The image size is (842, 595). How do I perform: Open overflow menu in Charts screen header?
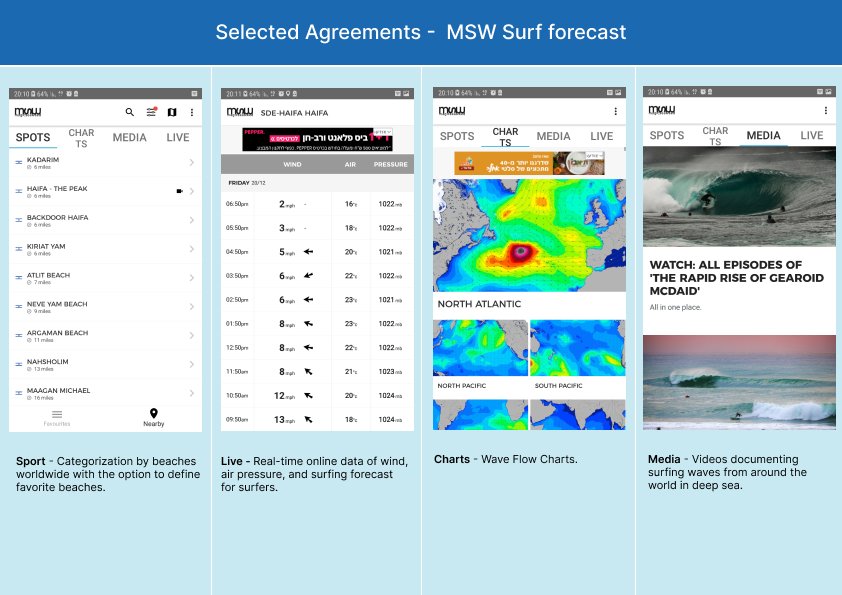pyautogui.click(x=615, y=111)
